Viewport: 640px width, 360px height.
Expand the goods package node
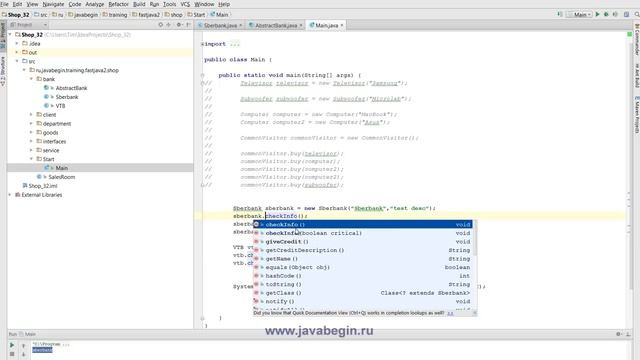tap(31, 133)
